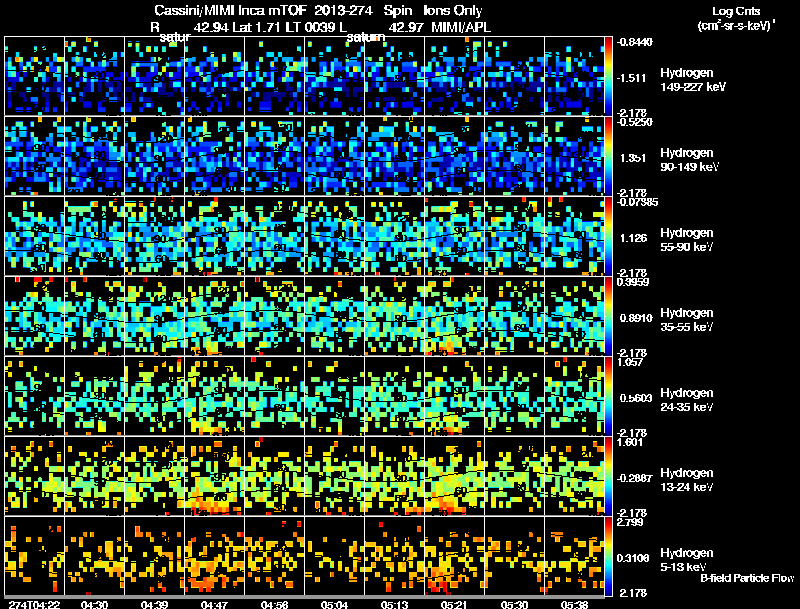This screenshot has height=609, width=800.
Task: Click the R value '42.94' in the header
Action: click(x=211, y=27)
